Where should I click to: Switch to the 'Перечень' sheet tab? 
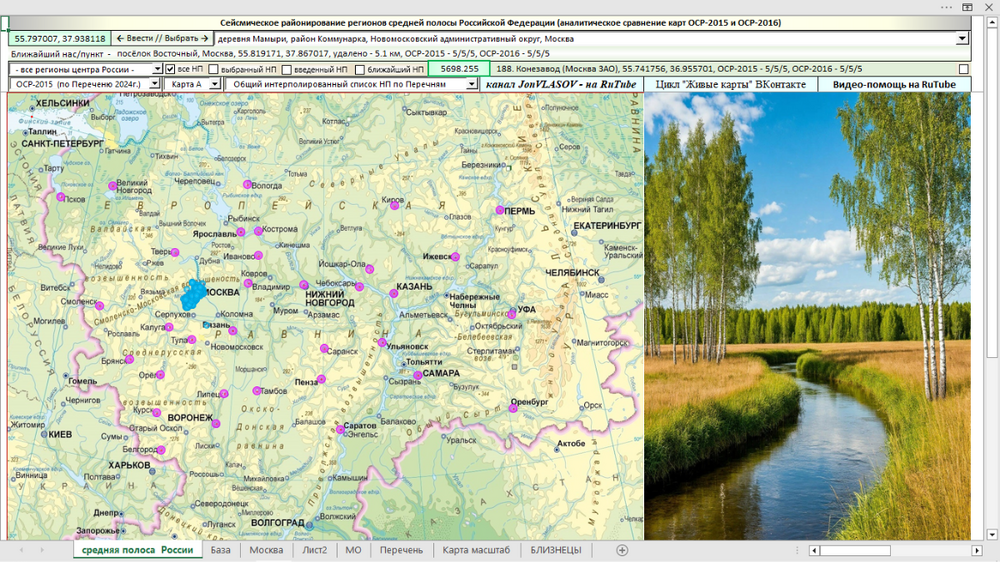[x=401, y=550]
